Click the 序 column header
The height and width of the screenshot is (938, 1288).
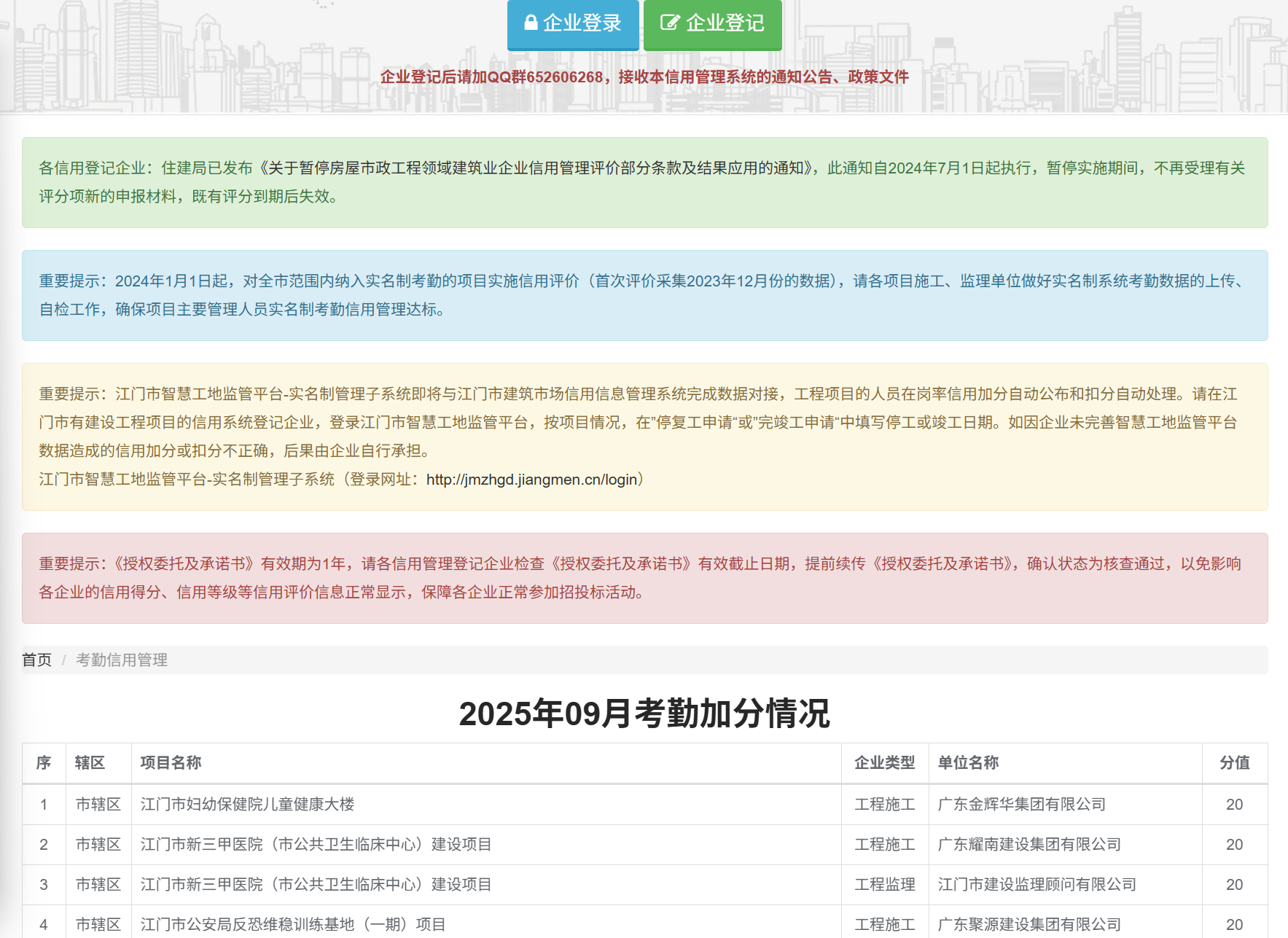pos(44,762)
